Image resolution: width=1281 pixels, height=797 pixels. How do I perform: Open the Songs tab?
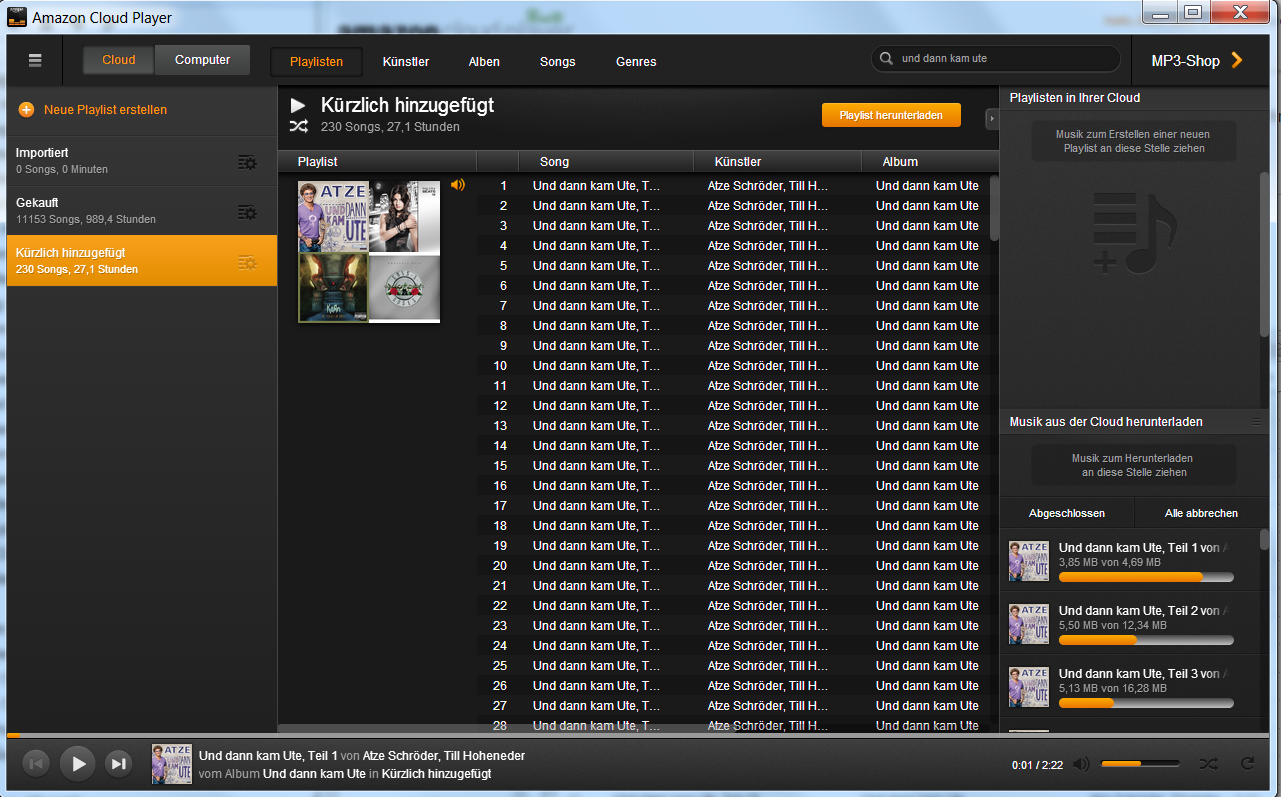(557, 62)
